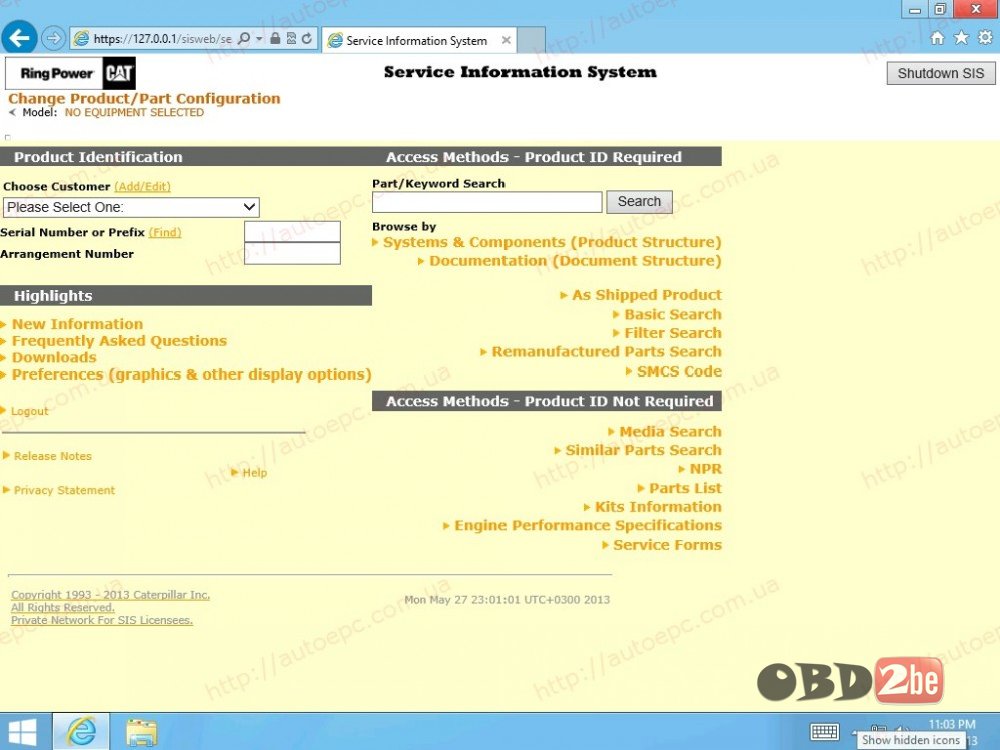Open the Kits Information link
Screen dimensions: 1000x750
(x=658, y=507)
